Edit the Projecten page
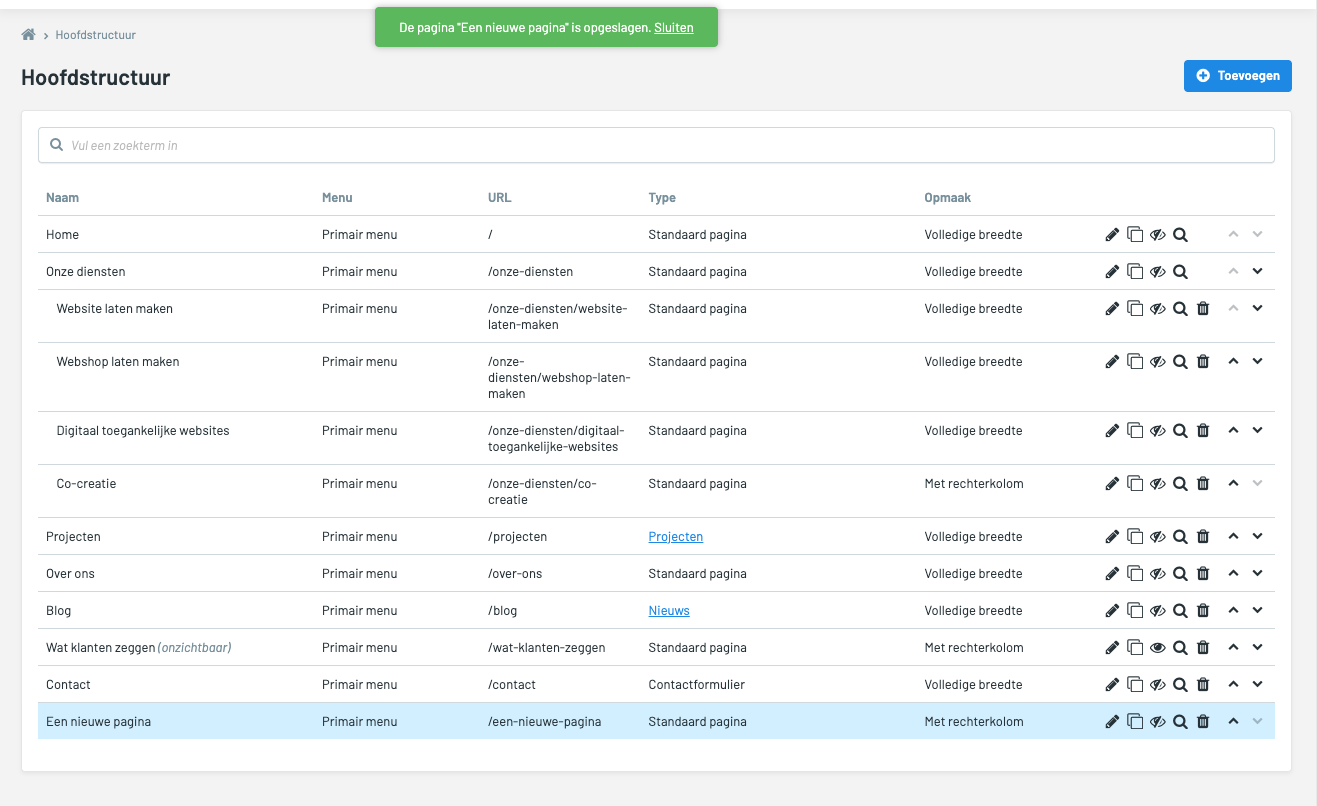This screenshot has height=806, width=1317. coord(1112,537)
